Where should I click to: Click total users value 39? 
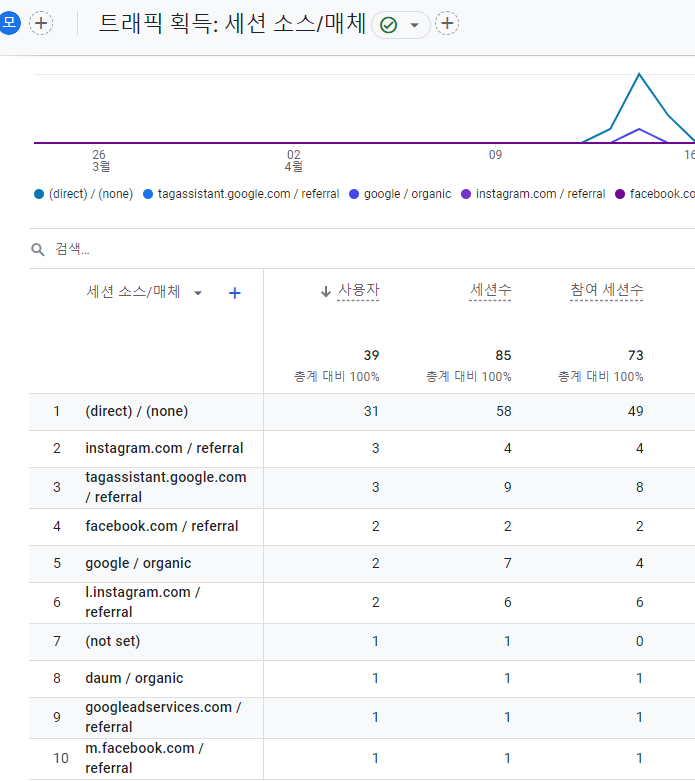(x=372, y=356)
